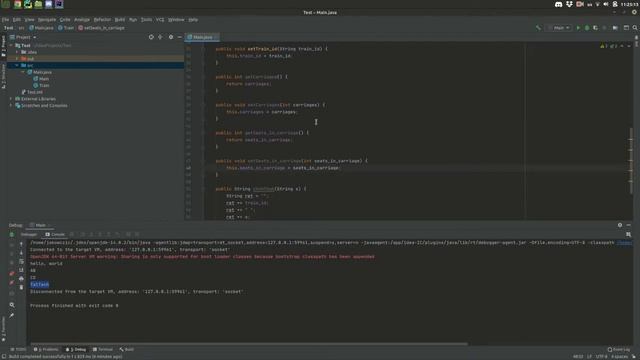The height and width of the screenshot is (360, 640).
Task: Open the Main run configuration dropdown
Action: [x=560, y=28]
